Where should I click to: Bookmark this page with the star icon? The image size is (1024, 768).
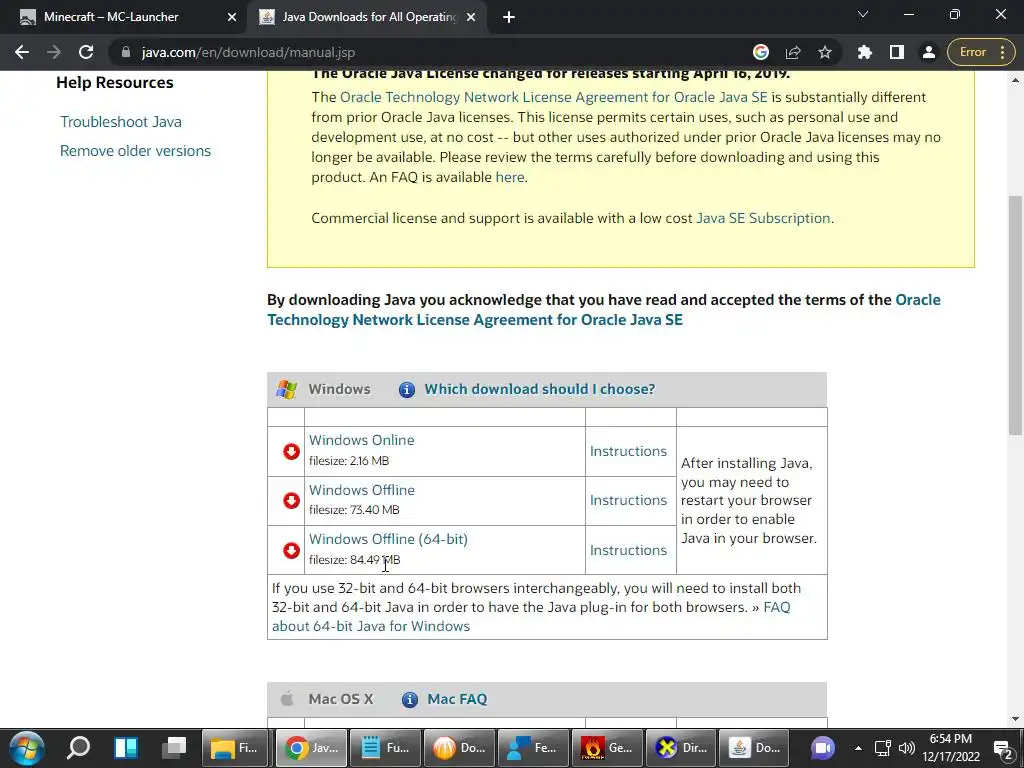click(x=825, y=52)
